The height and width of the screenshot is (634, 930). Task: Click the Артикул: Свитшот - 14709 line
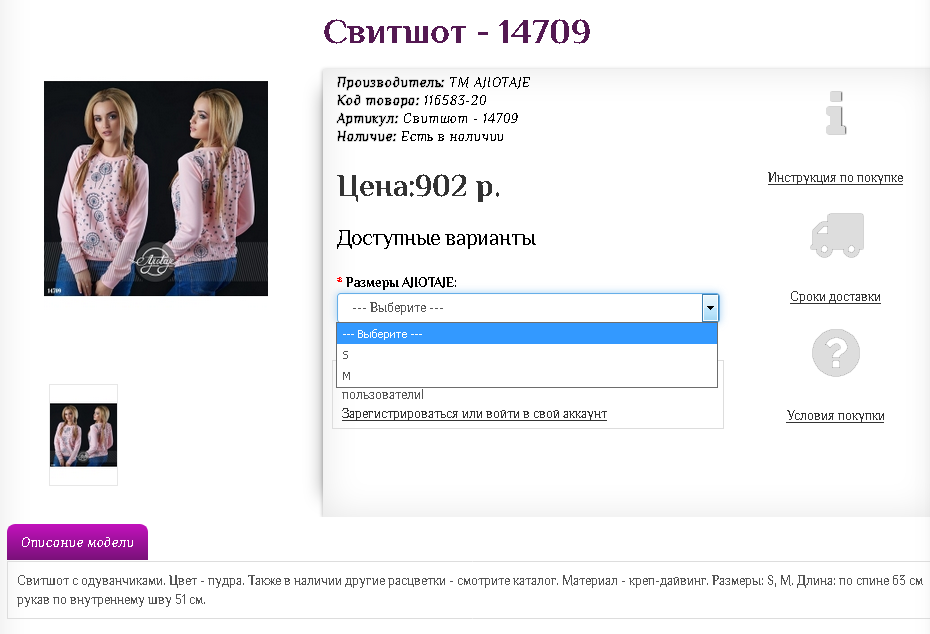(x=428, y=119)
